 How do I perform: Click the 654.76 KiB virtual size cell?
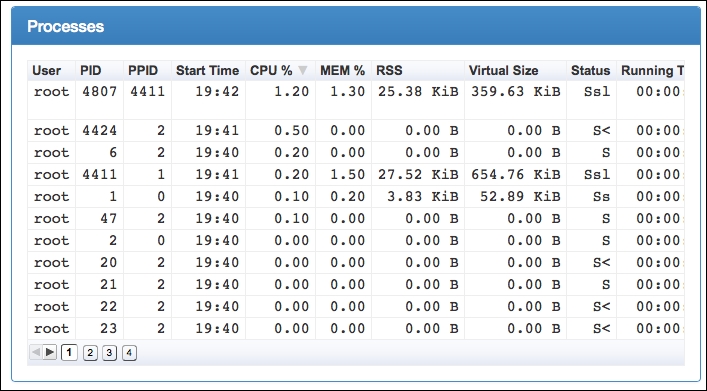515,175
